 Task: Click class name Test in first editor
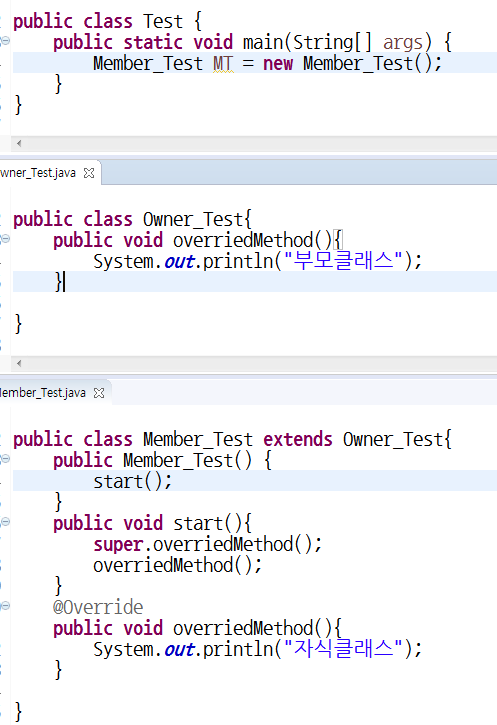click(163, 21)
